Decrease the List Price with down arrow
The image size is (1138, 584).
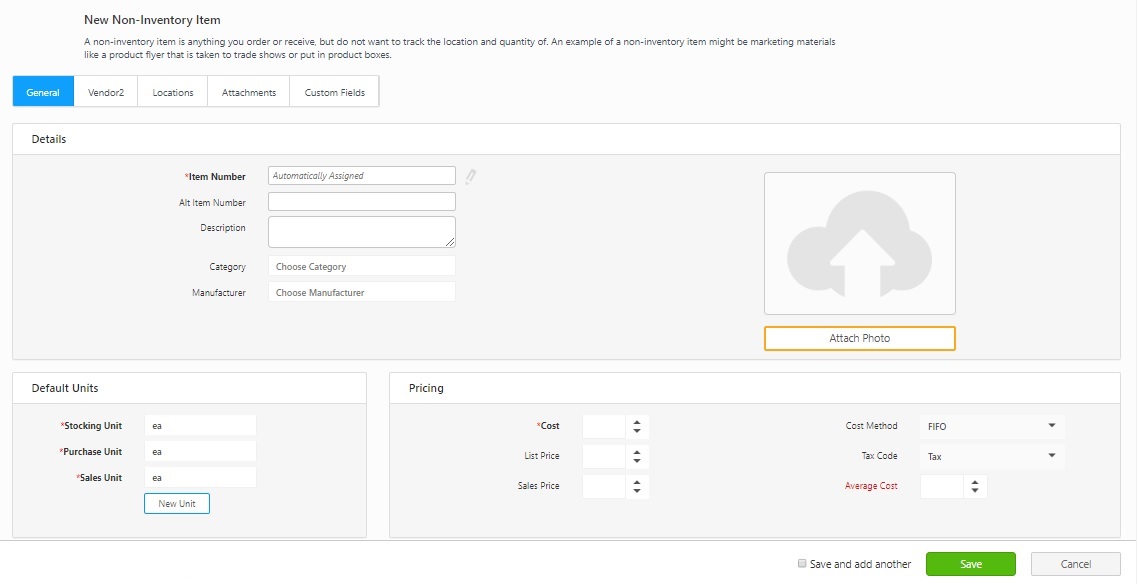tap(637, 461)
